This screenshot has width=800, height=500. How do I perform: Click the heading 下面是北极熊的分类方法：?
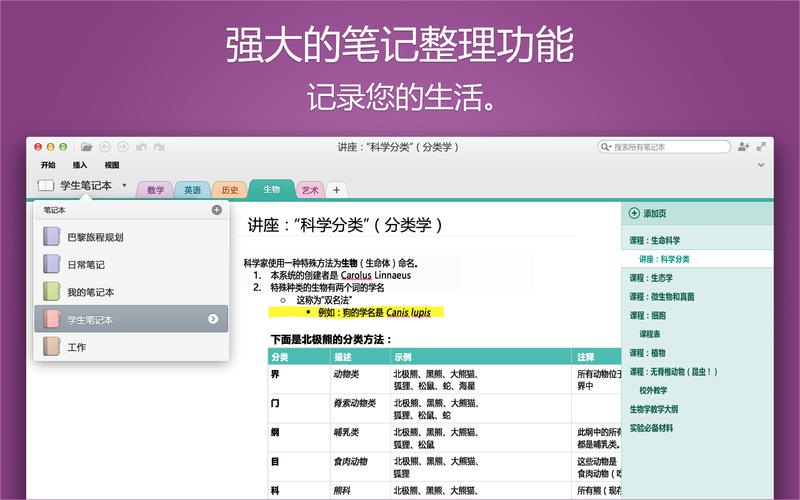(331, 339)
